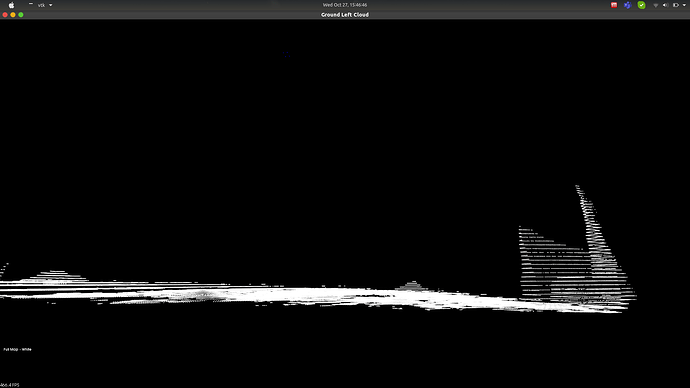Expand the system menu arrow

(x=684, y=5)
